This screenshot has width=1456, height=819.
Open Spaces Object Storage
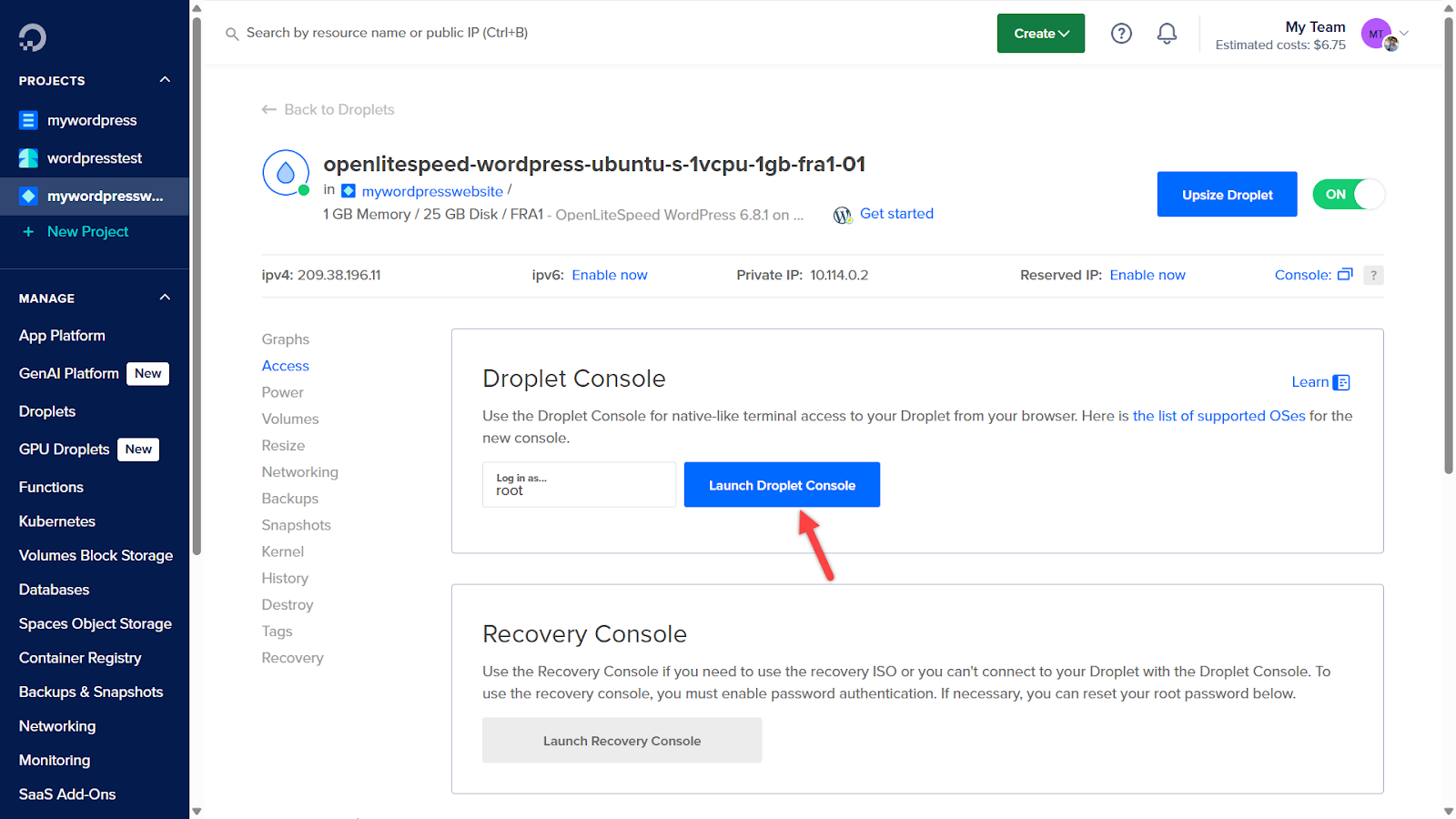click(x=96, y=623)
